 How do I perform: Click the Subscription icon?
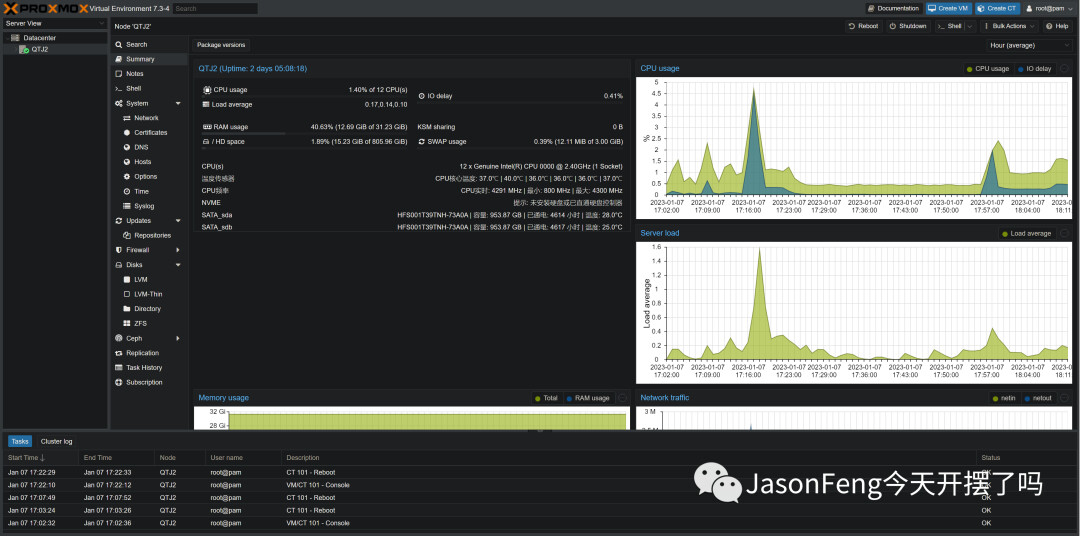click(x=118, y=382)
